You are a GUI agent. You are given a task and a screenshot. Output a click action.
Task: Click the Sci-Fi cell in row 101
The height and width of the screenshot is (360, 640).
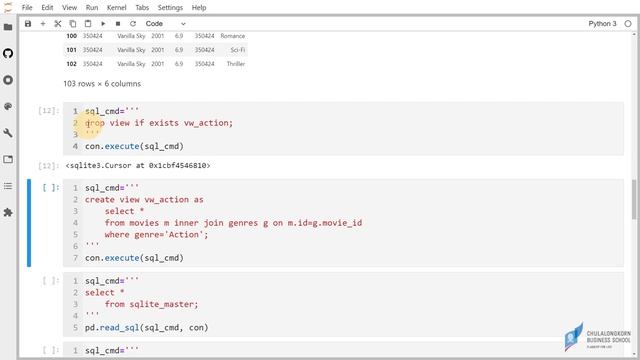[x=238, y=50]
